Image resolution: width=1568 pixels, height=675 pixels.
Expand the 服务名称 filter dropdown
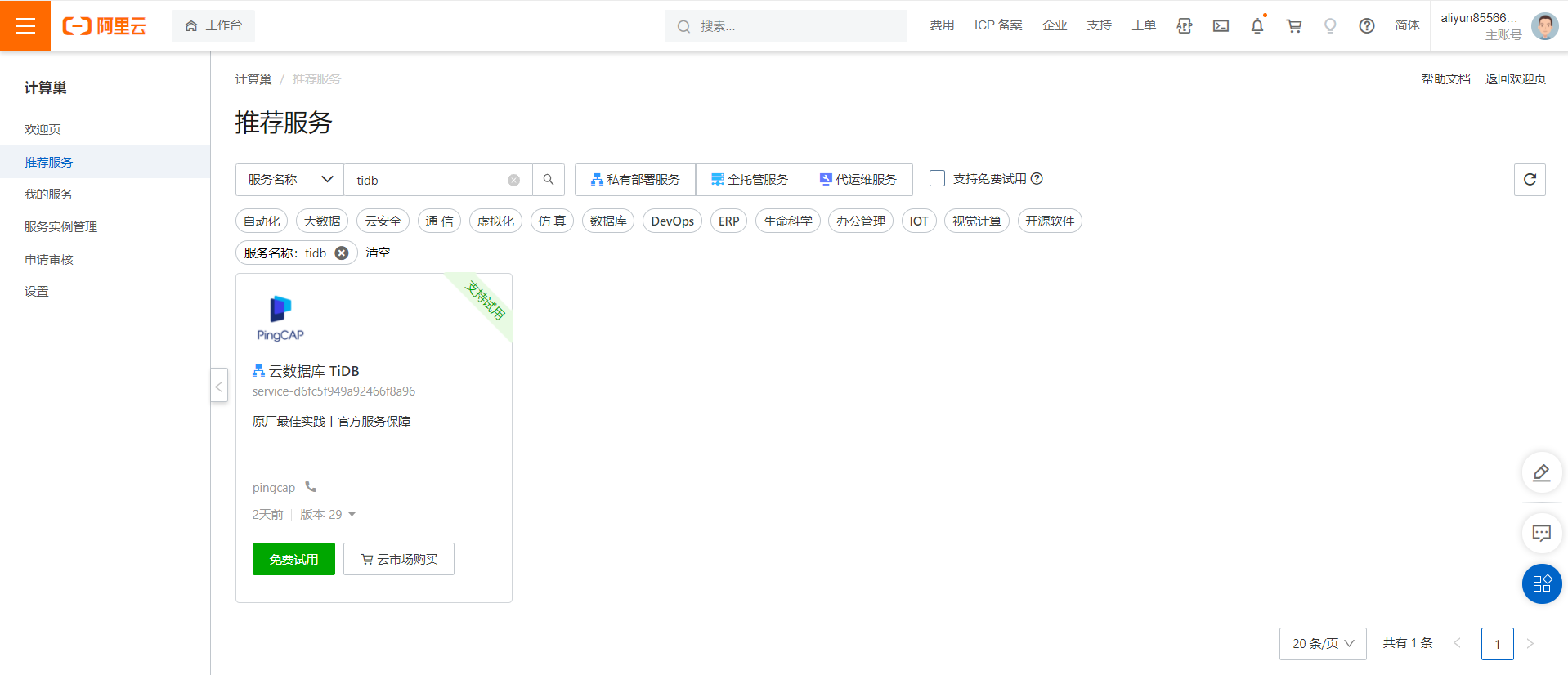[290, 180]
